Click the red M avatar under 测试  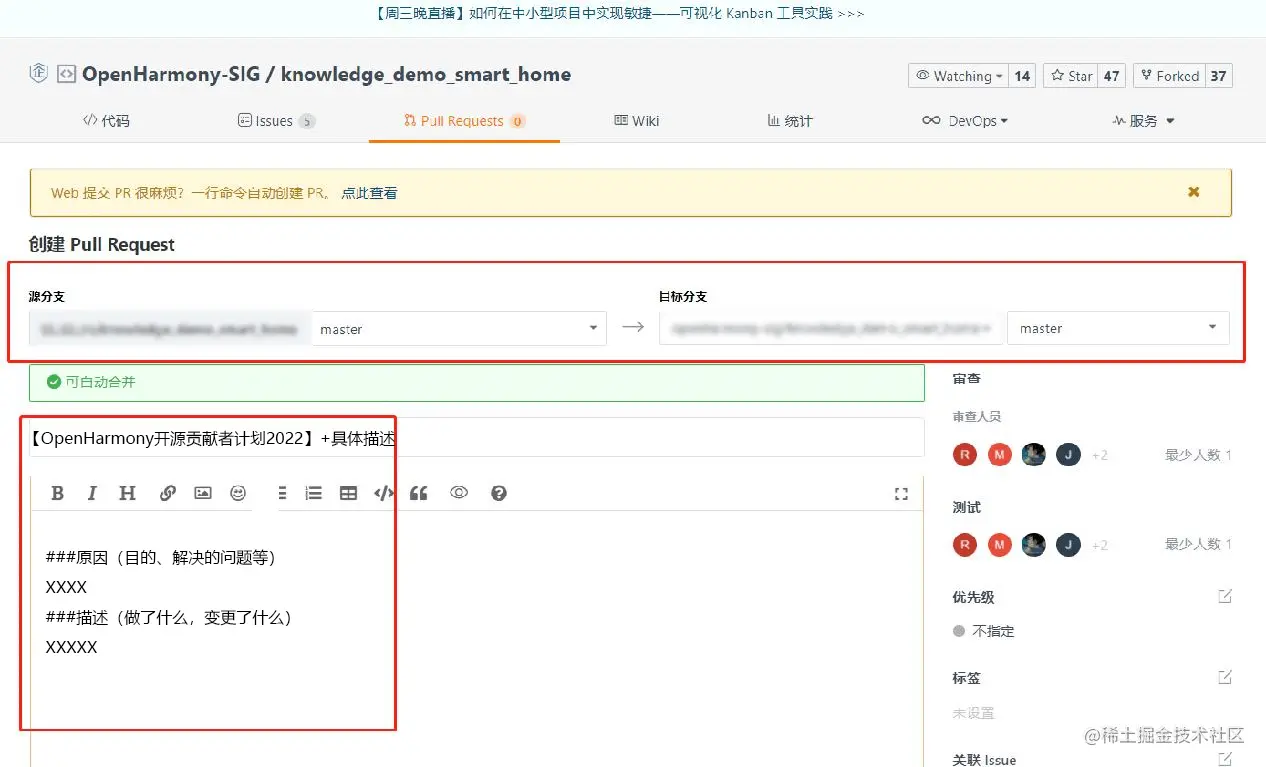[x=1000, y=545]
